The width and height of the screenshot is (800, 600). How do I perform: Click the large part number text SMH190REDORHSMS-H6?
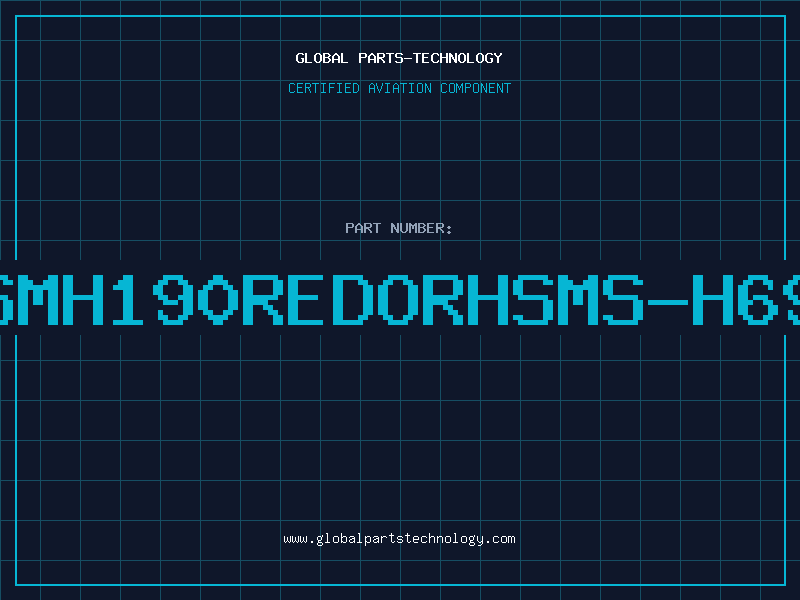(x=400, y=300)
